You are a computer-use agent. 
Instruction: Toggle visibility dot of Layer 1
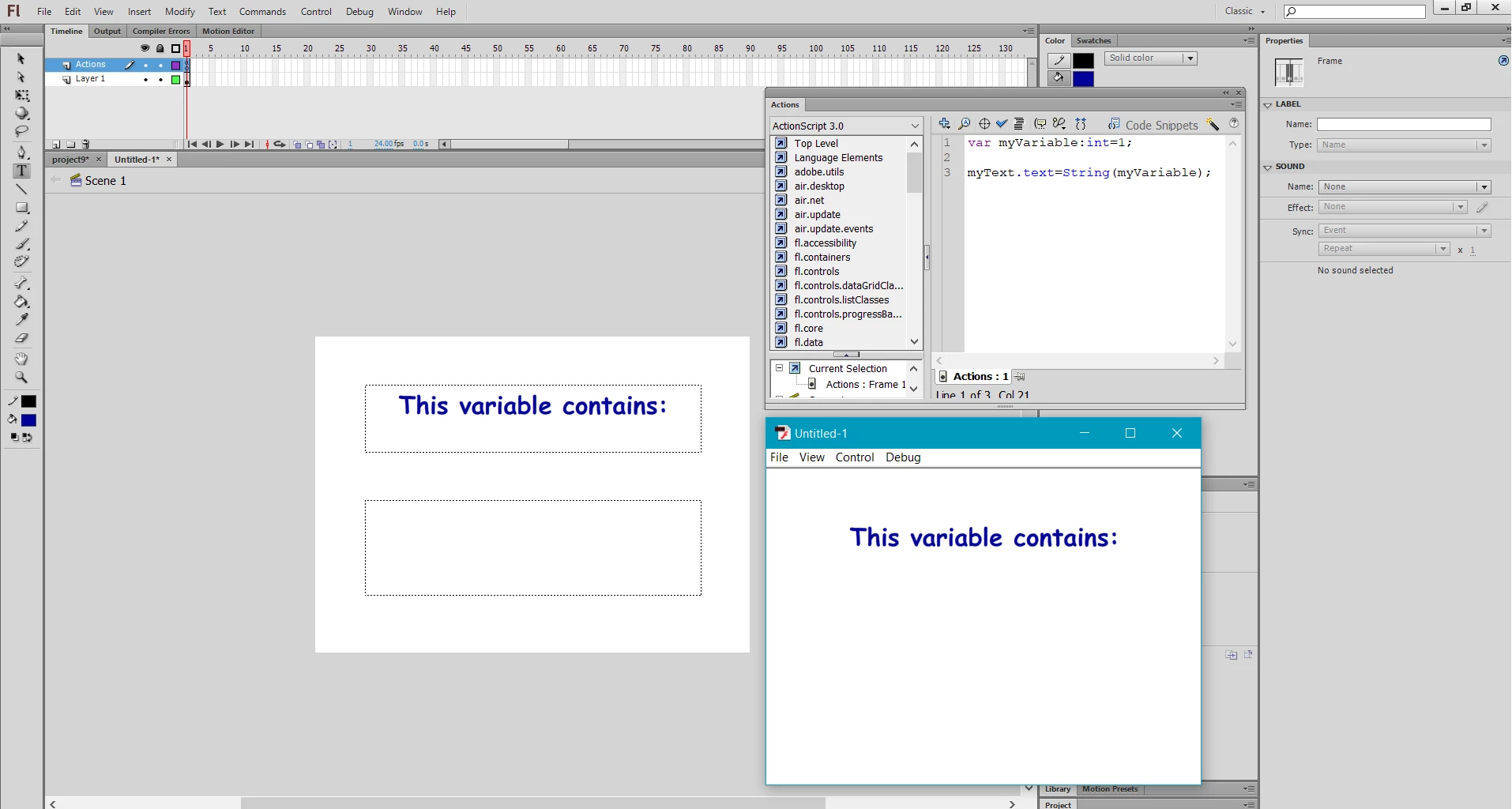pos(145,79)
